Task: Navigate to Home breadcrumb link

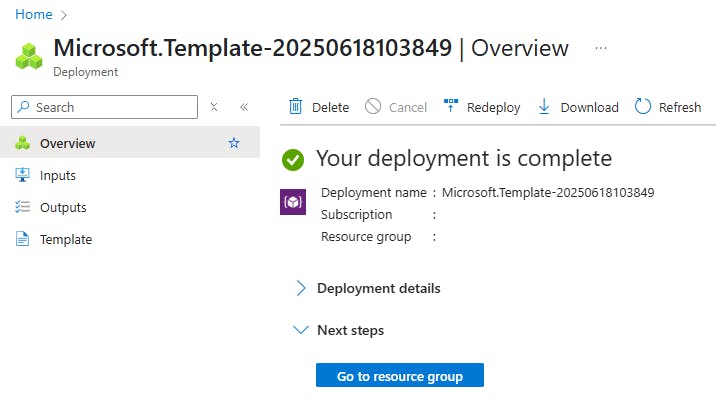Action: coord(34,14)
